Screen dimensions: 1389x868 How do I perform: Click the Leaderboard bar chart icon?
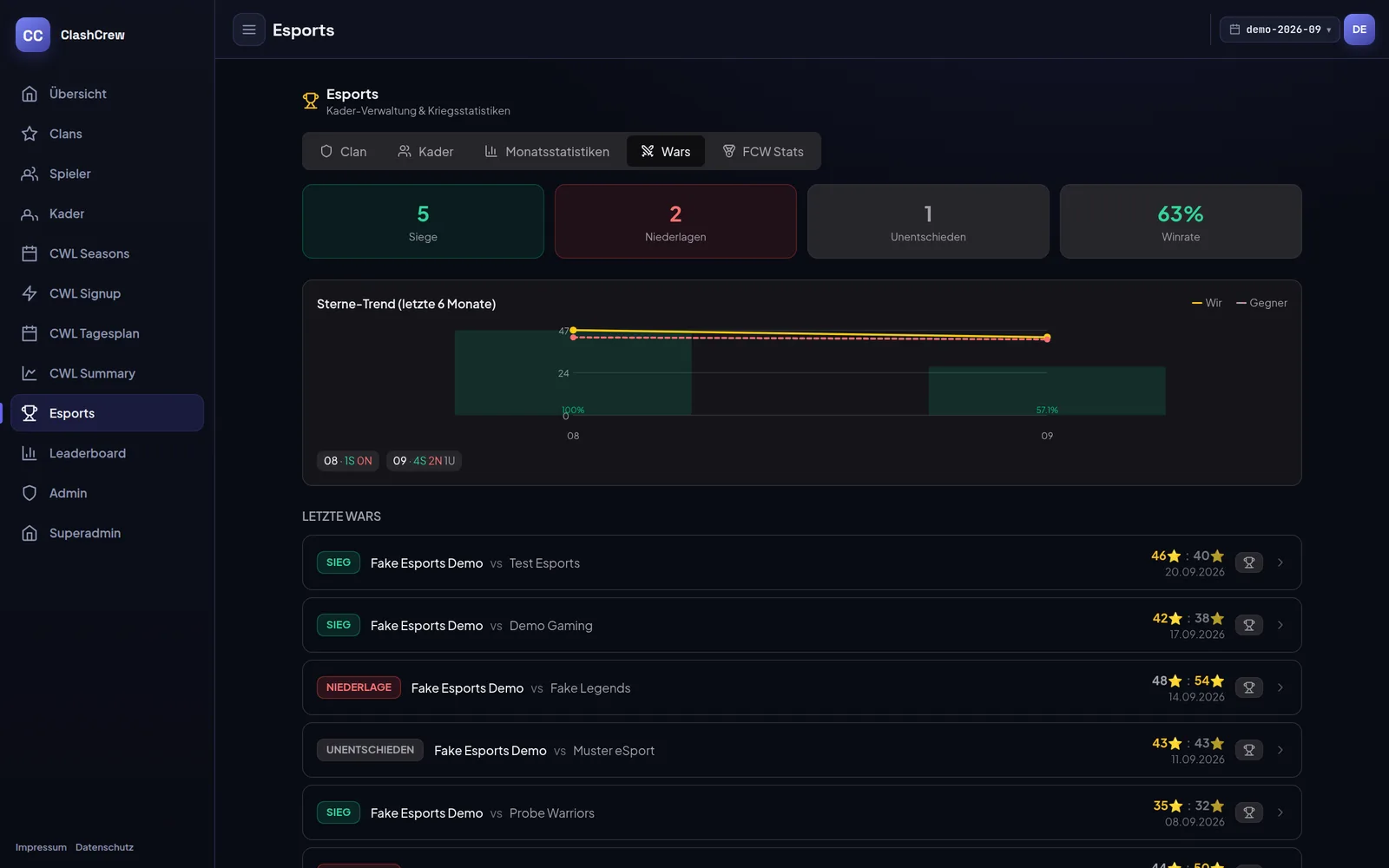pos(30,453)
